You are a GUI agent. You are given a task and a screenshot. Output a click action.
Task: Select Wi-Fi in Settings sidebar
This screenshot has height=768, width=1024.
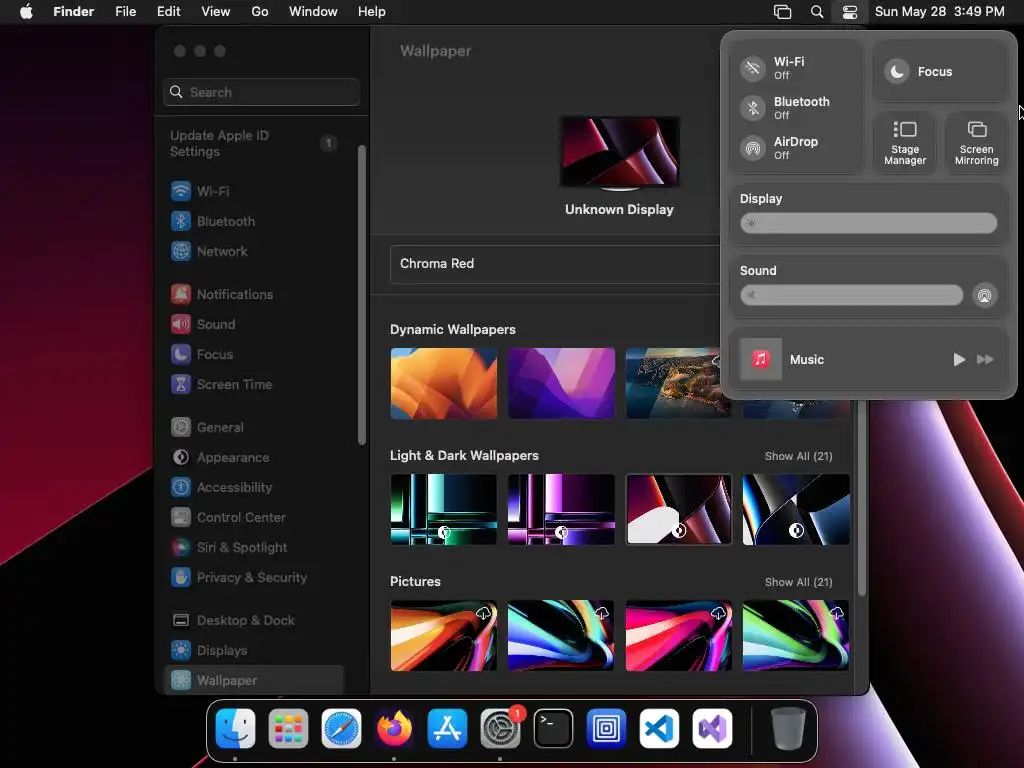253,191
